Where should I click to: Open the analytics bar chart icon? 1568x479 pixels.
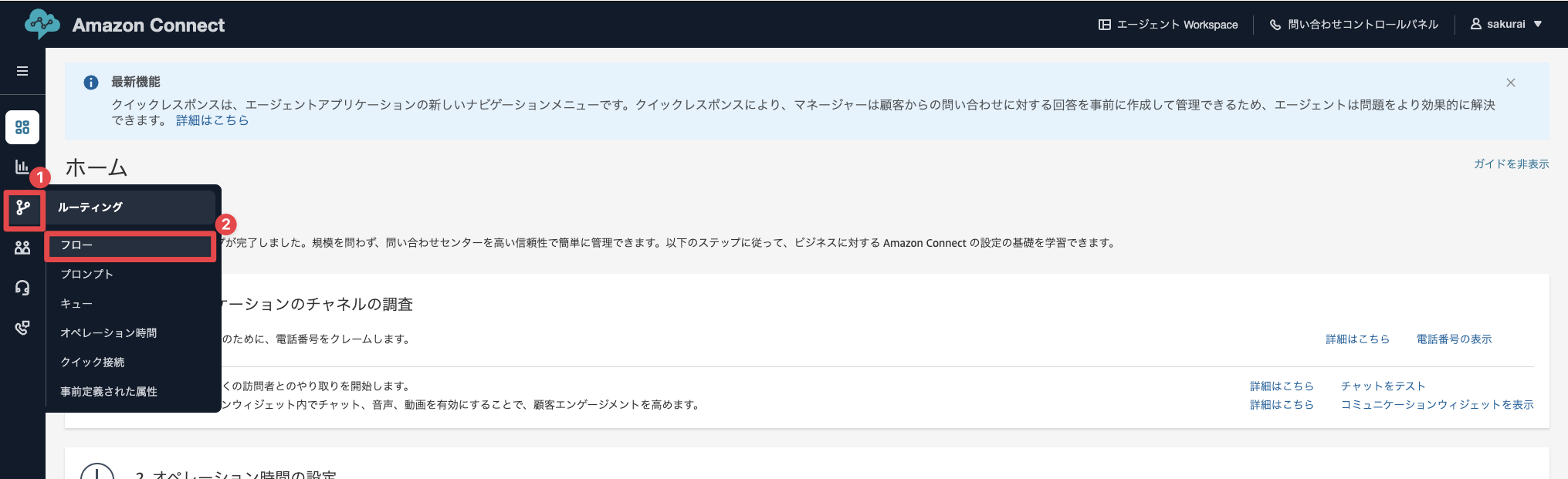click(x=22, y=167)
